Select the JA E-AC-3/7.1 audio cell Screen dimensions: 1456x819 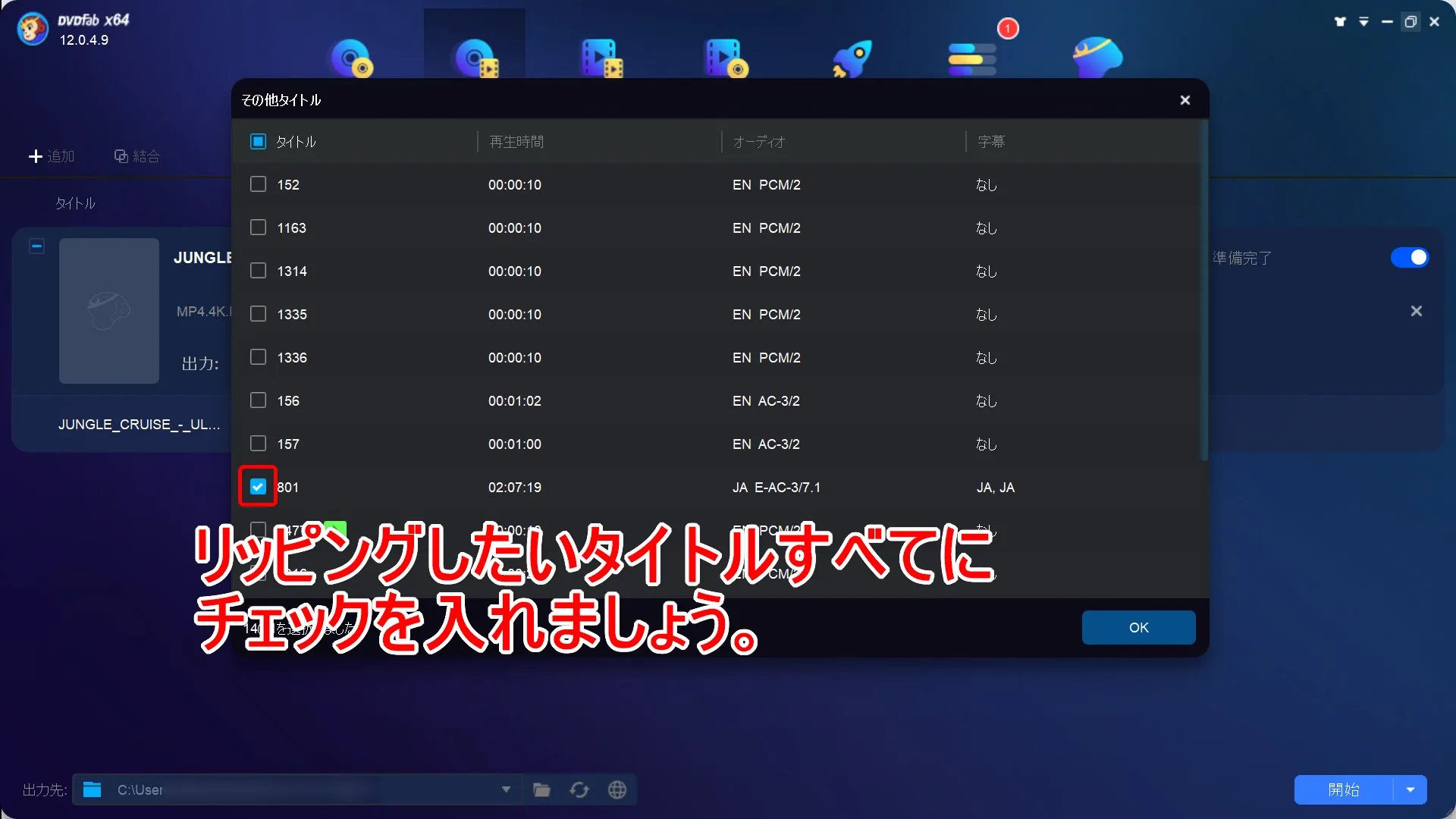coord(777,488)
